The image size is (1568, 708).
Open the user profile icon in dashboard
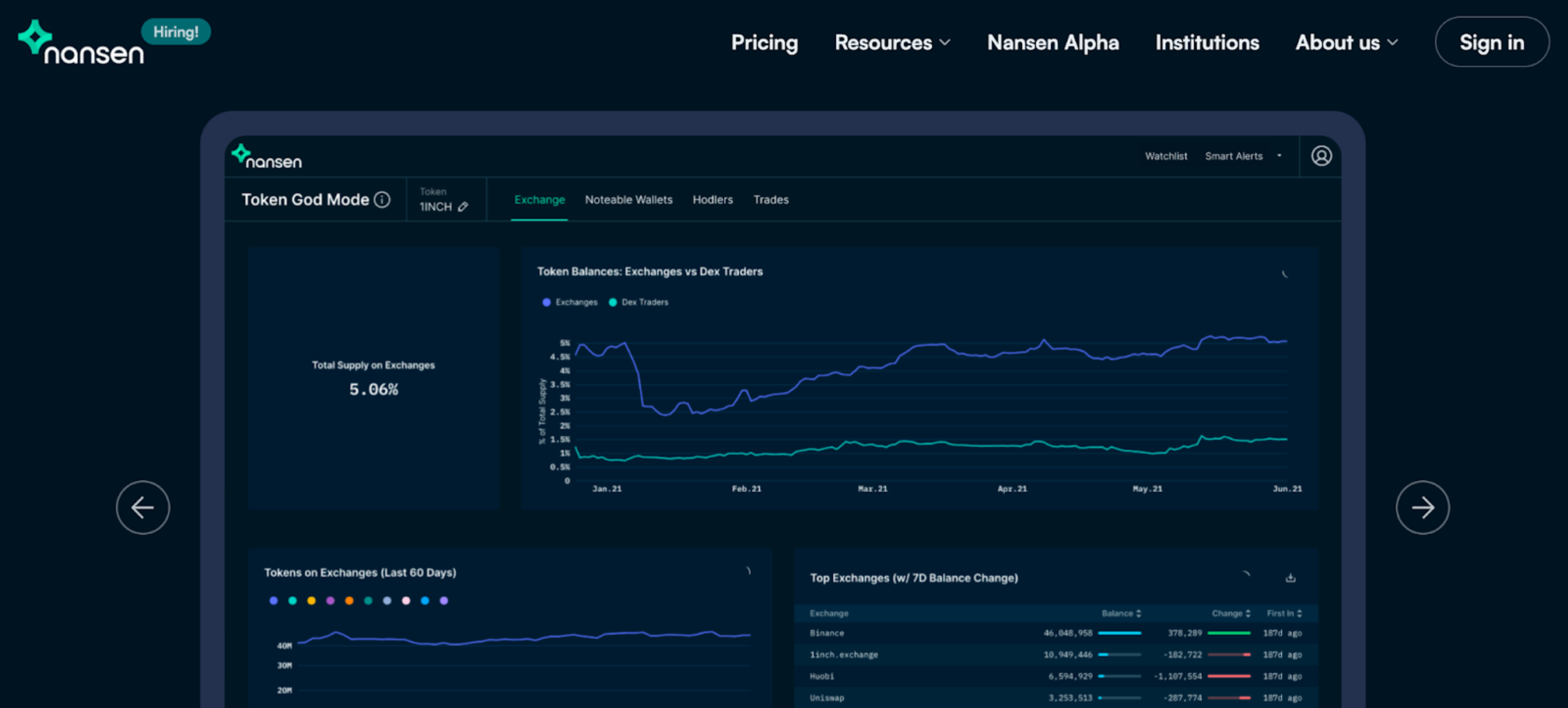[1321, 156]
